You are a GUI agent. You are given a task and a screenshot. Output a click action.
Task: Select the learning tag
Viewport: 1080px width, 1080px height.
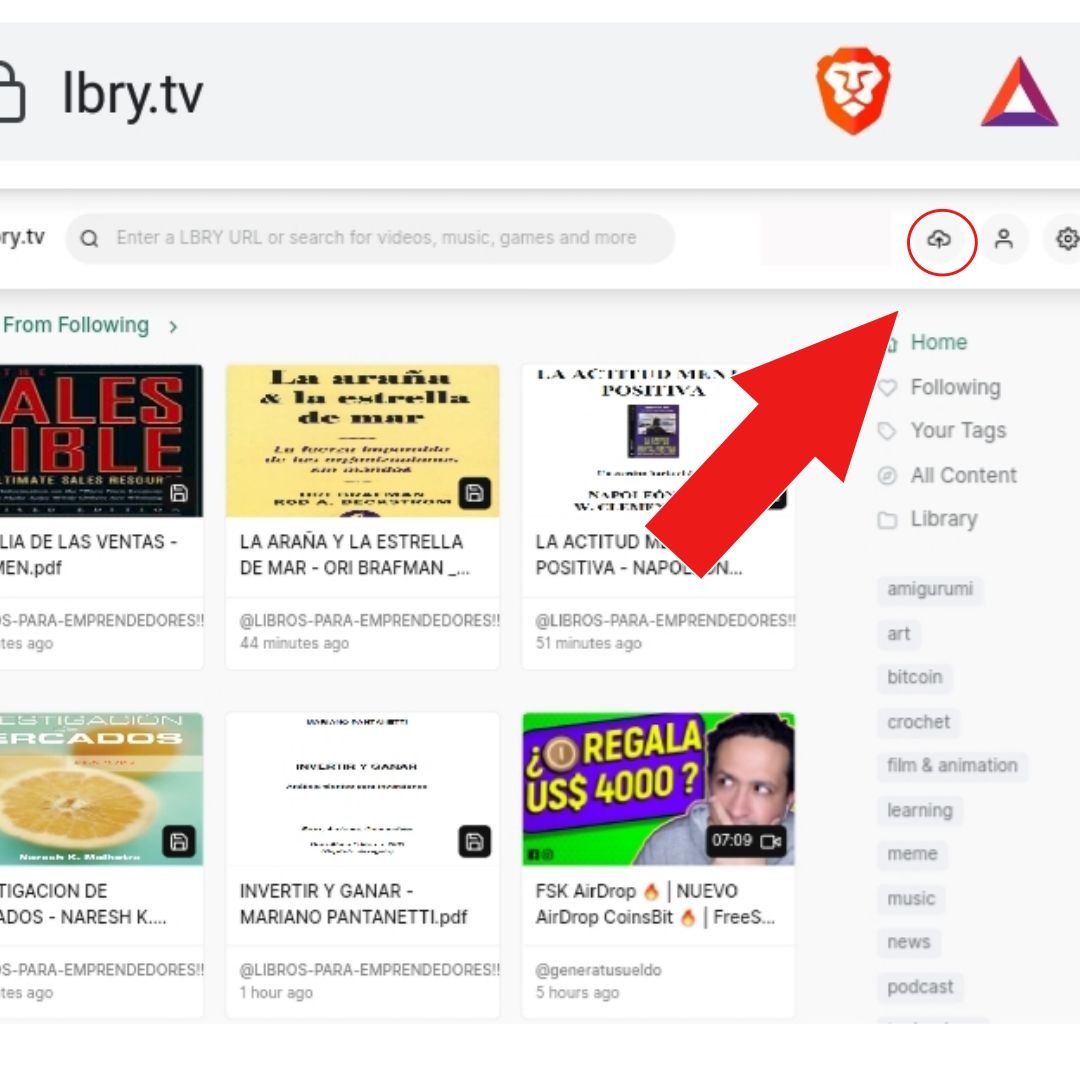pos(920,810)
